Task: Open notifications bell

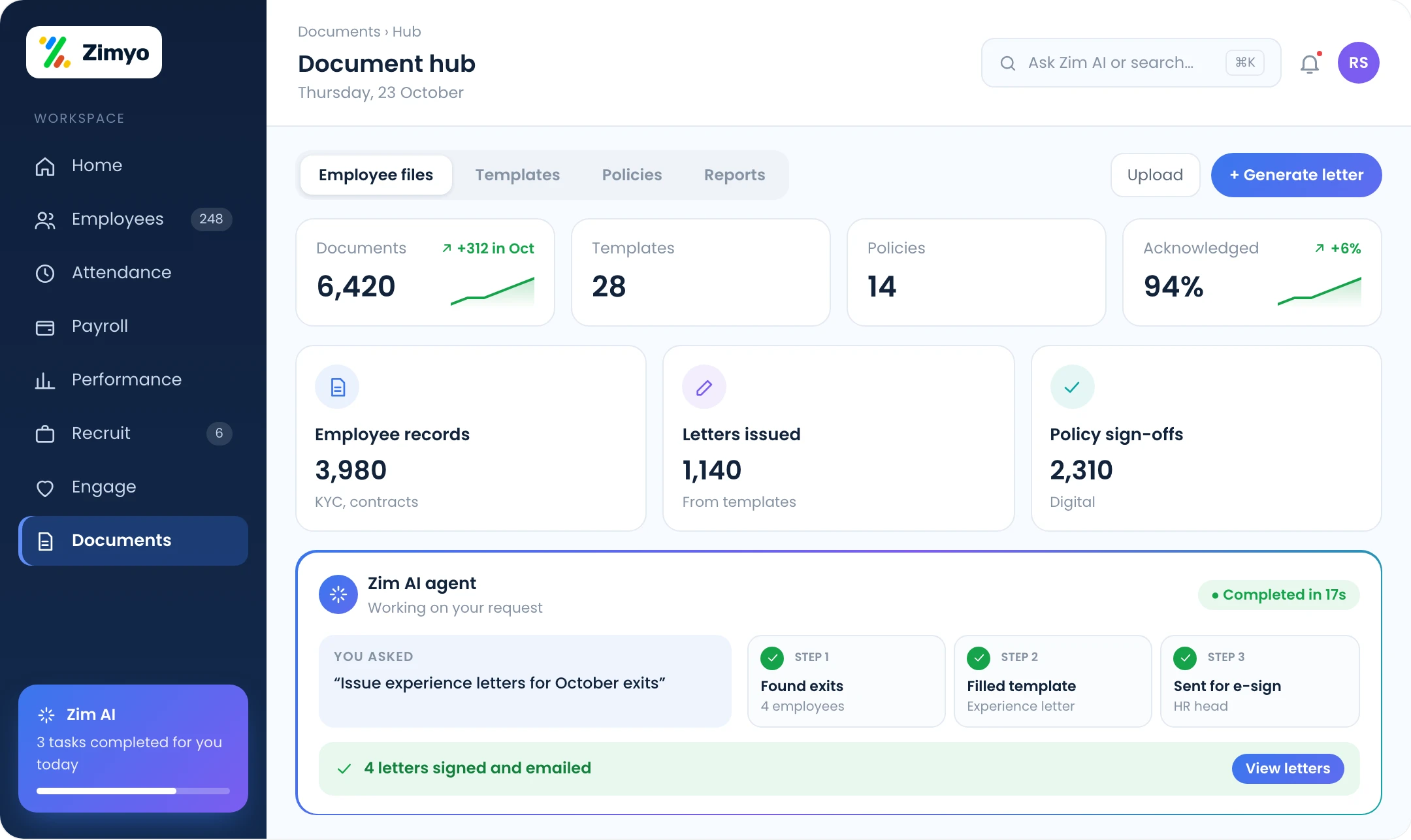Action: [1310, 63]
